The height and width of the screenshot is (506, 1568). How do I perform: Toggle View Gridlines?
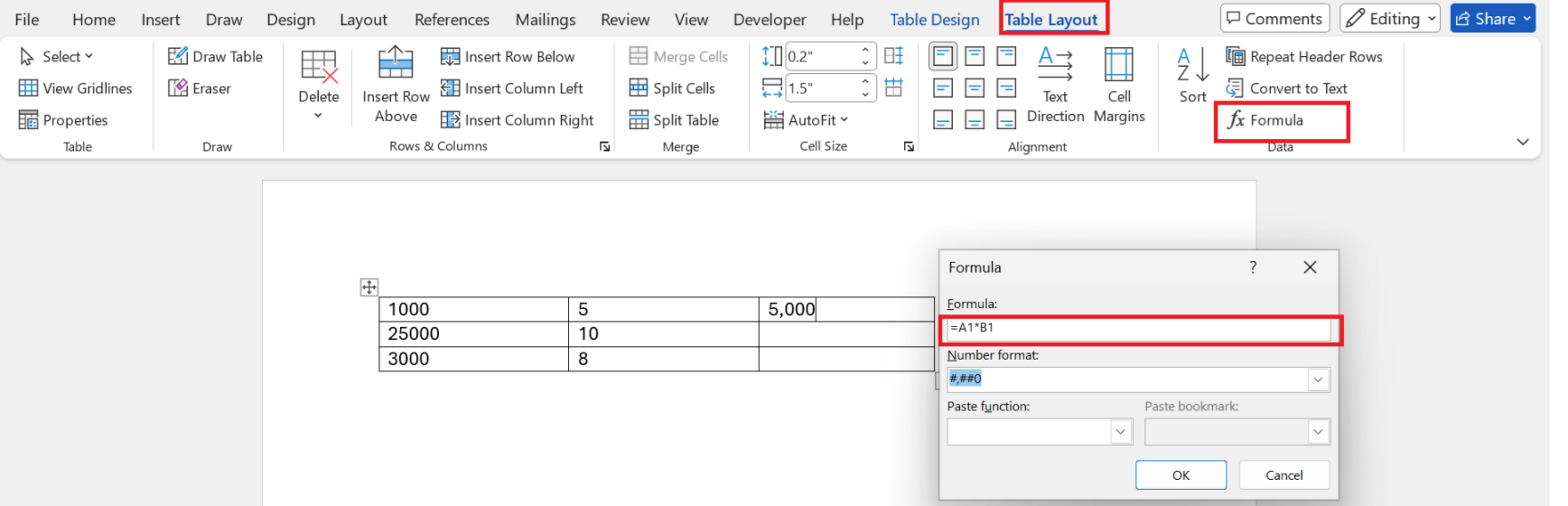pyautogui.click(x=76, y=88)
